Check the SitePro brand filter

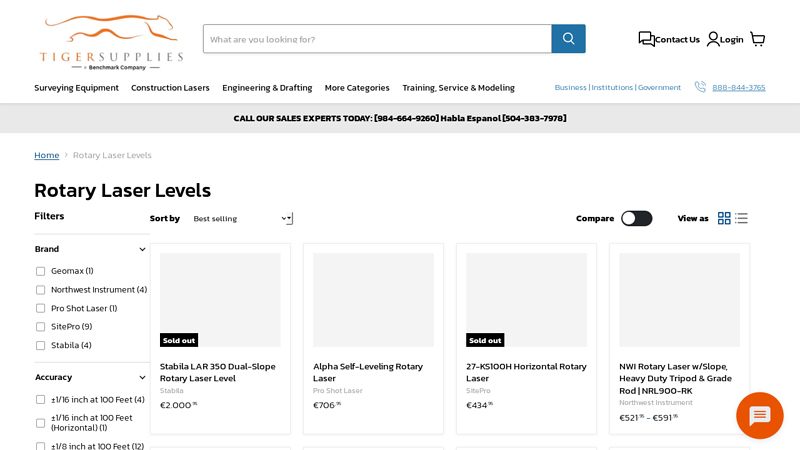[x=41, y=327]
